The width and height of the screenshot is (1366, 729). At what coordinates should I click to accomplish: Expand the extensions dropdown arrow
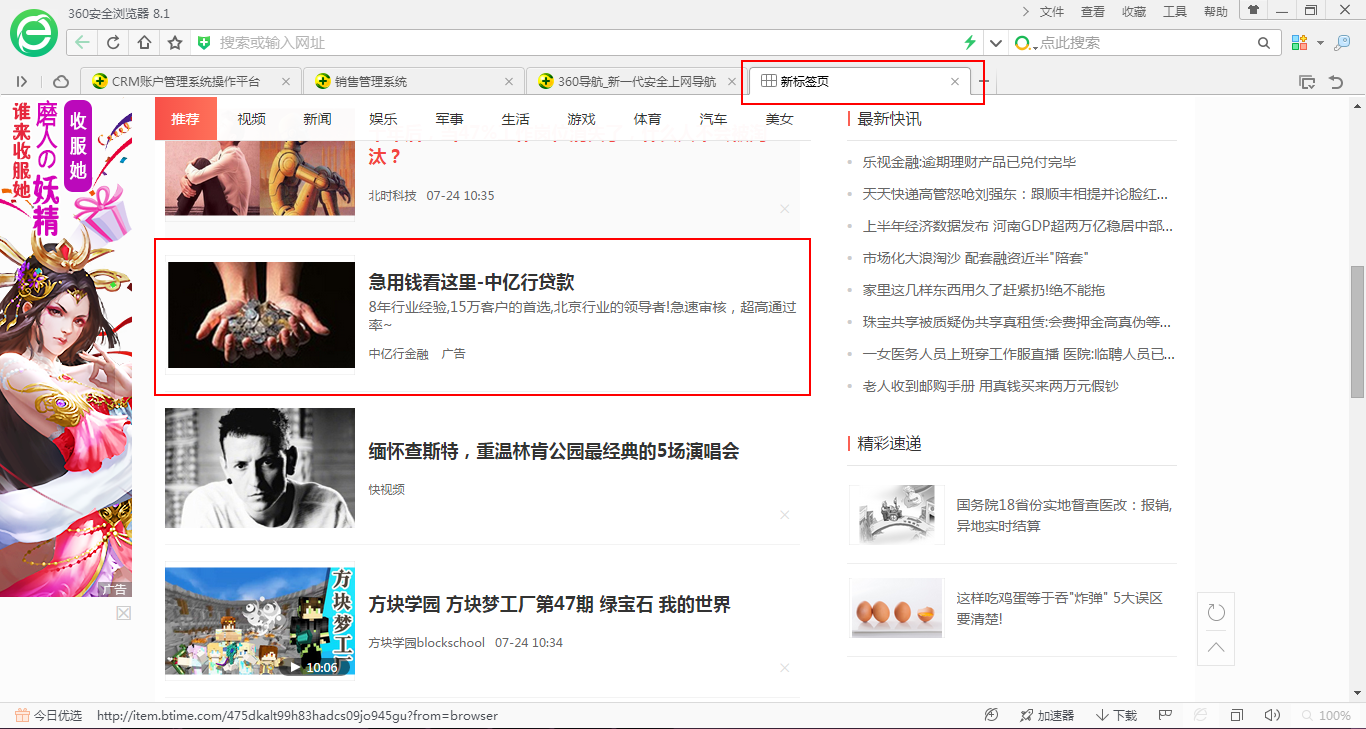pyautogui.click(x=1320, y=43)
